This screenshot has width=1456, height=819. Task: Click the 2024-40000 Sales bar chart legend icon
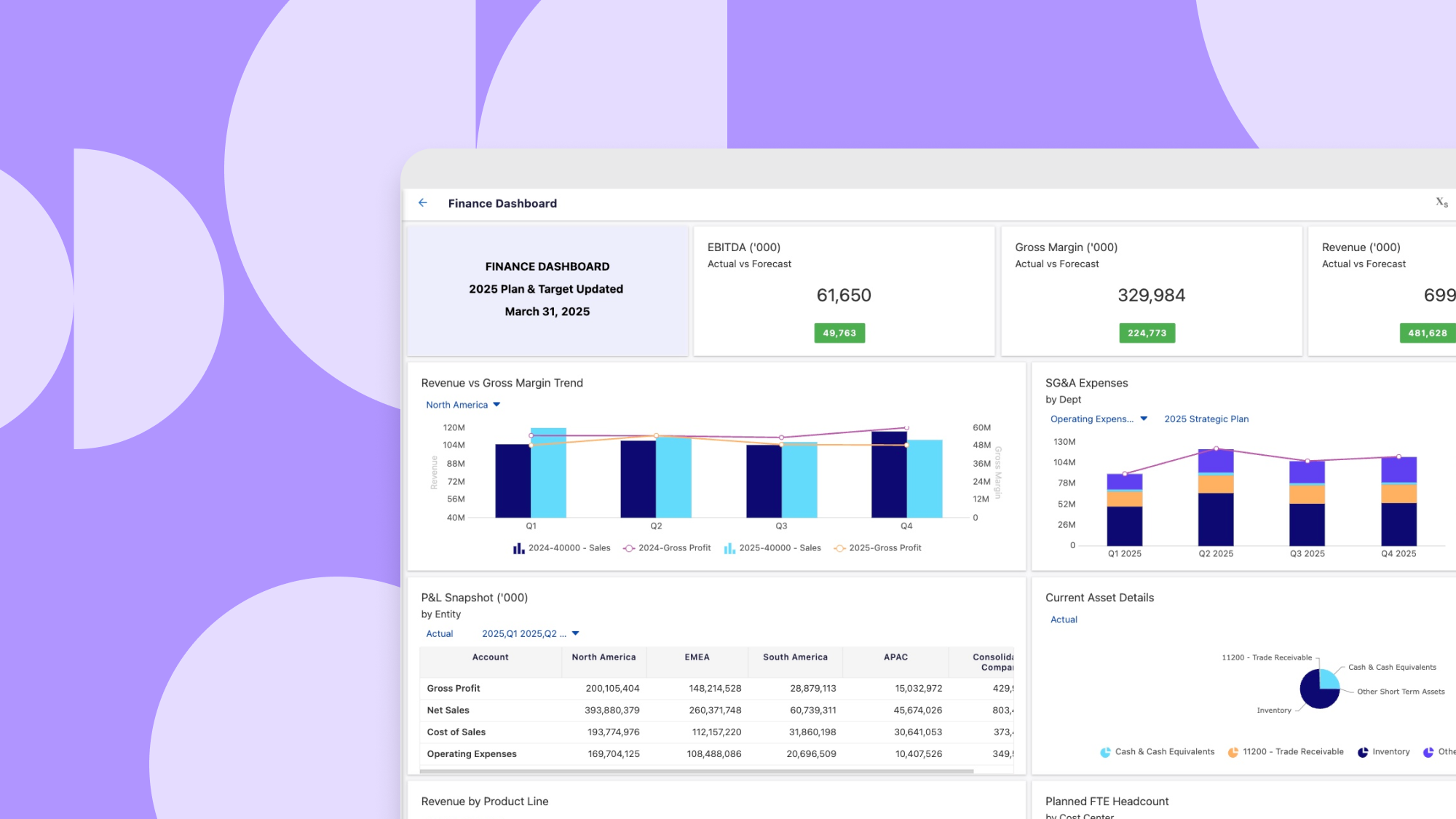[x=518, y=548]
